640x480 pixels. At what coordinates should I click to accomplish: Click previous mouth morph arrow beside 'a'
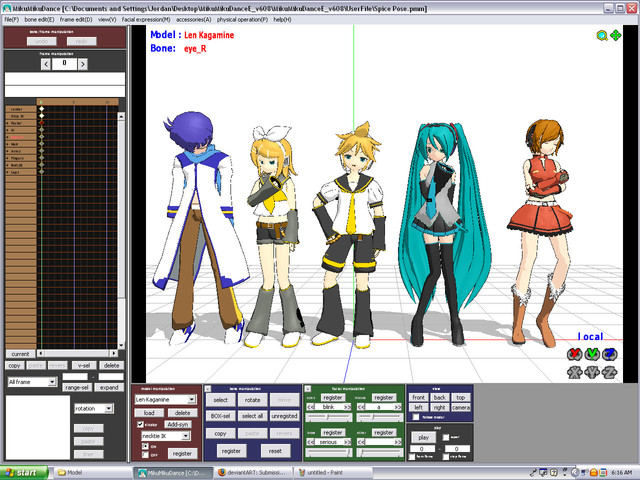(x=361, y=407)
